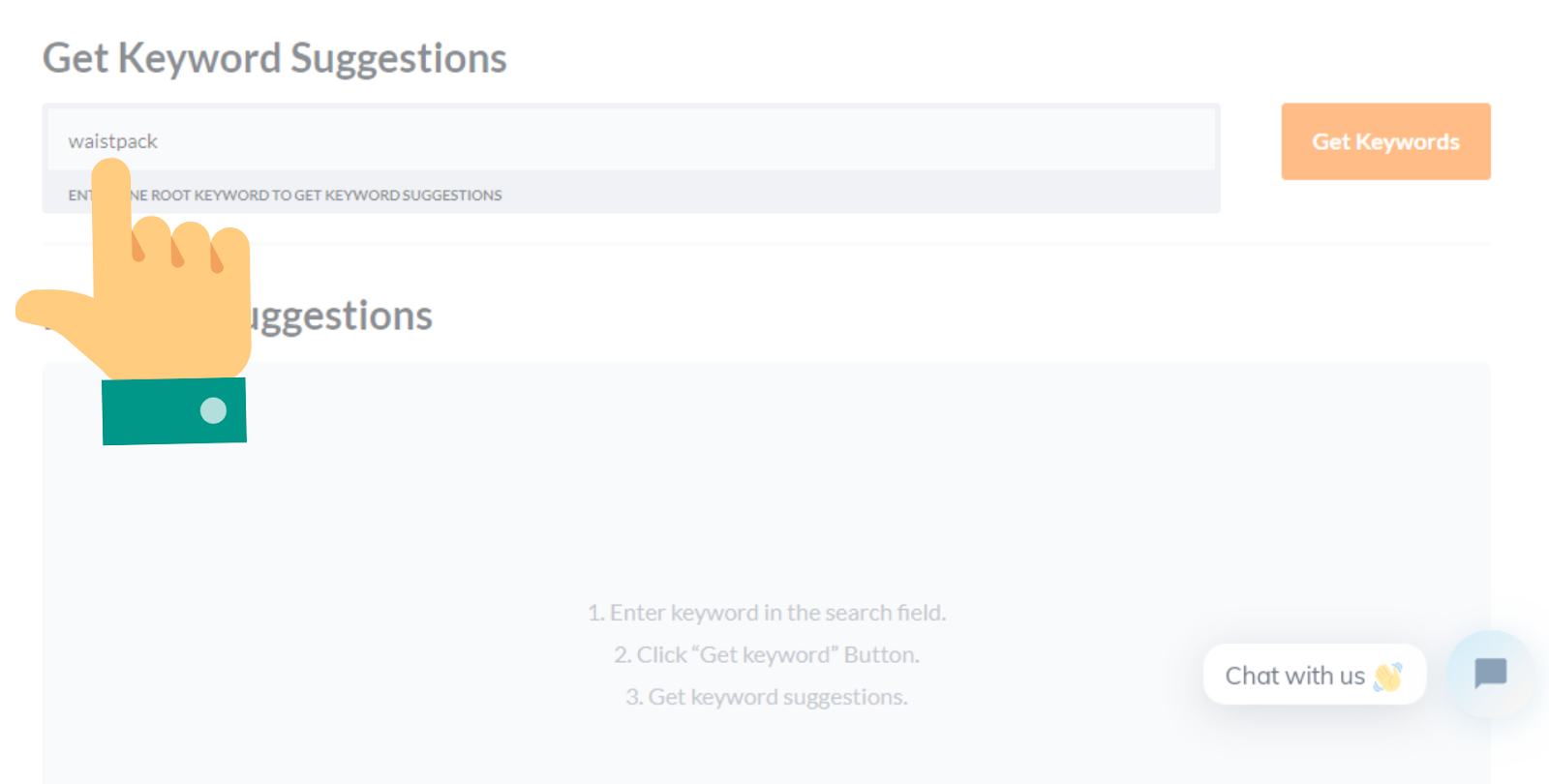Click the "waistpack" text in the field
Screen dimensions: 1549x784
point(112,141)
